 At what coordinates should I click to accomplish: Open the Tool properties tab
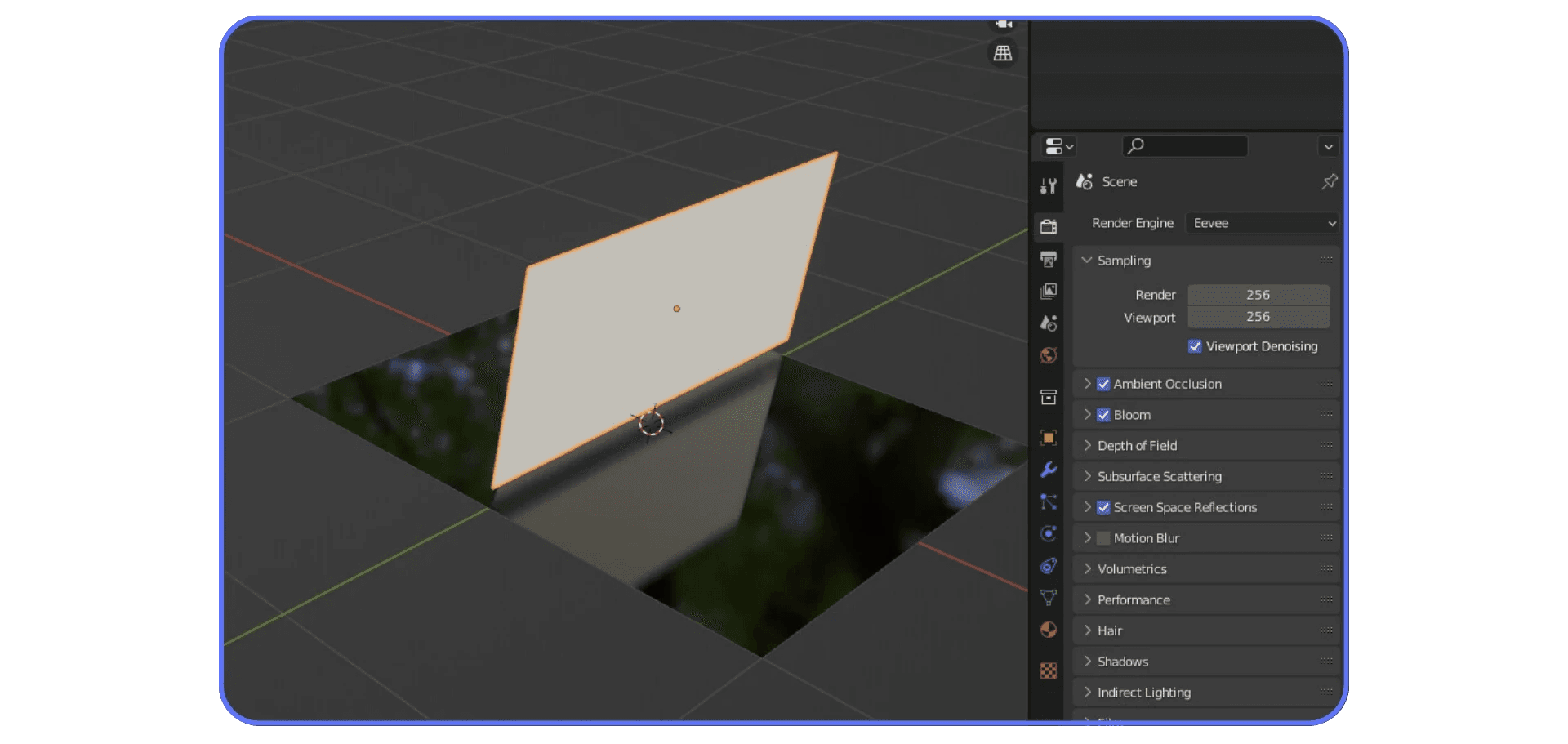pyautogui.click(x=1049, y=186)
